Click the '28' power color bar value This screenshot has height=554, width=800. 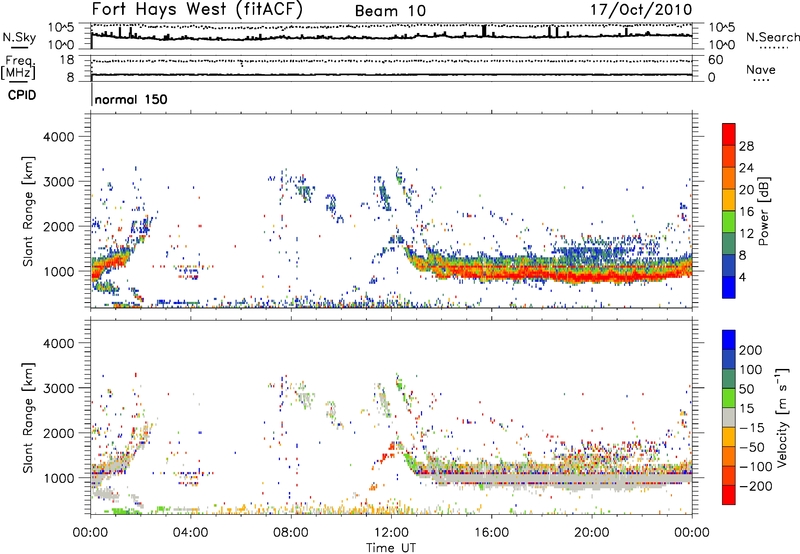click(746, 146)
